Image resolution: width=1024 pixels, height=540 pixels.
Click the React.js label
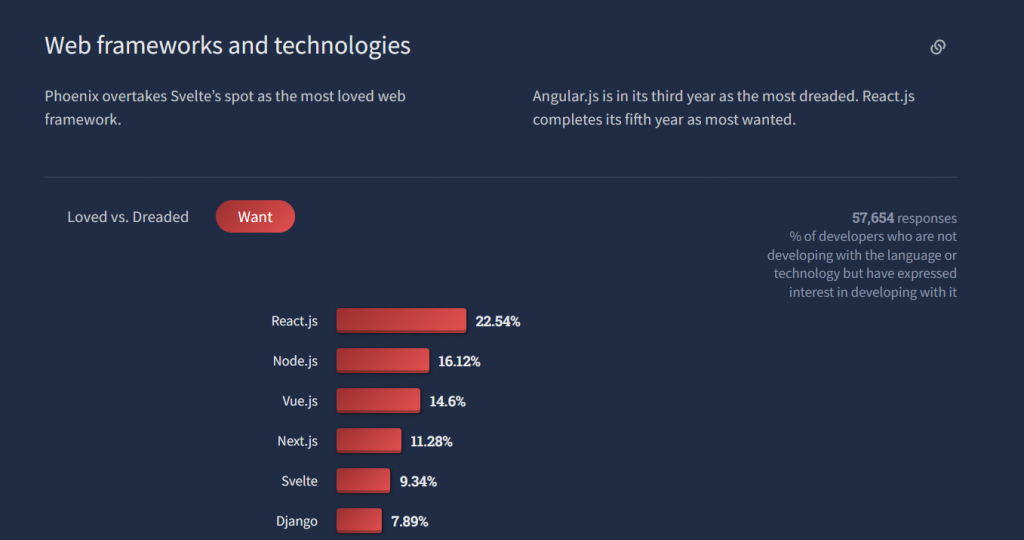click(295, 321)
